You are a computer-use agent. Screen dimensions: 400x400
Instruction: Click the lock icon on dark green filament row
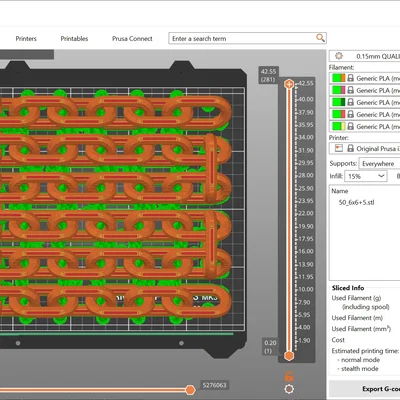click(350, 102)
